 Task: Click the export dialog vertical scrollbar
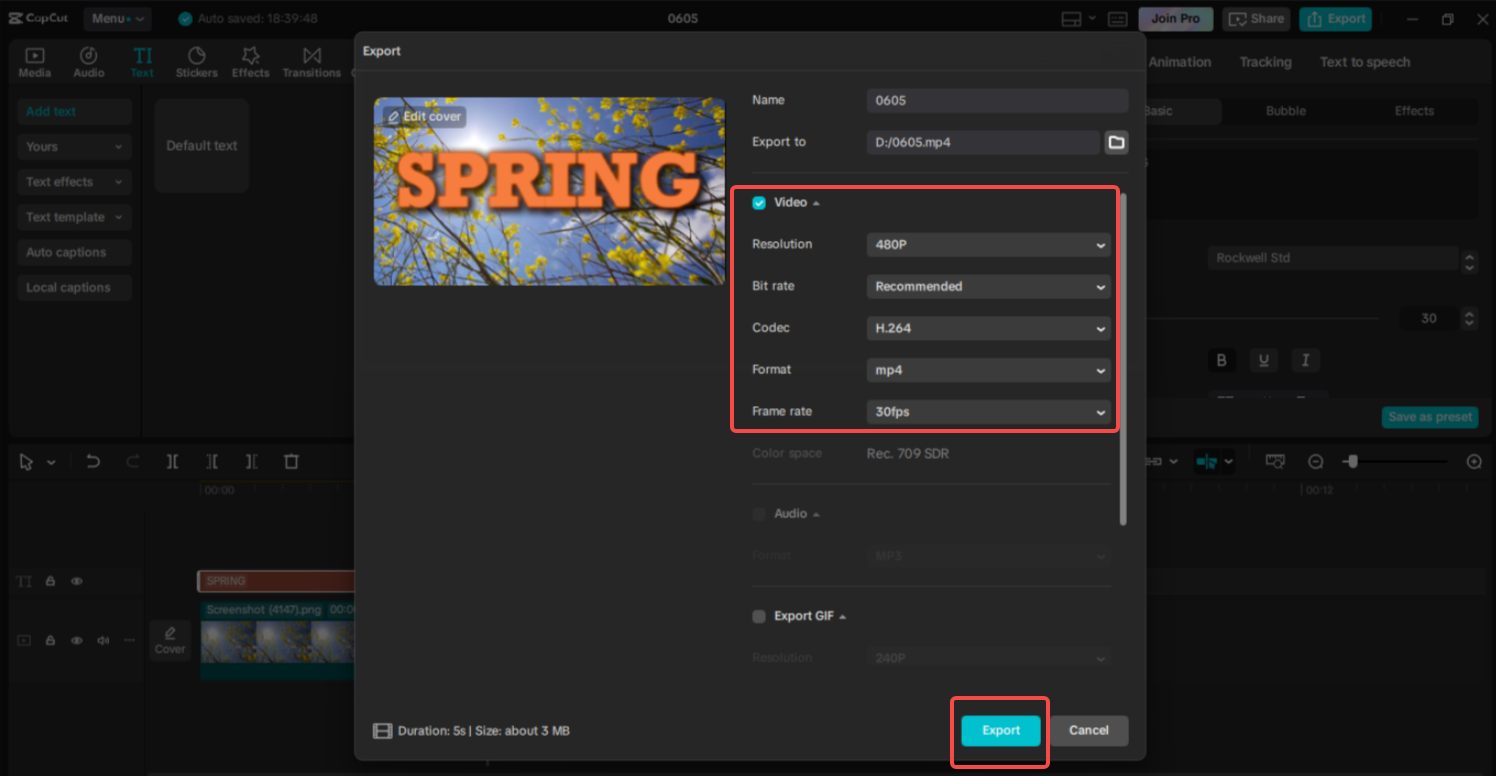point(1123,360)
